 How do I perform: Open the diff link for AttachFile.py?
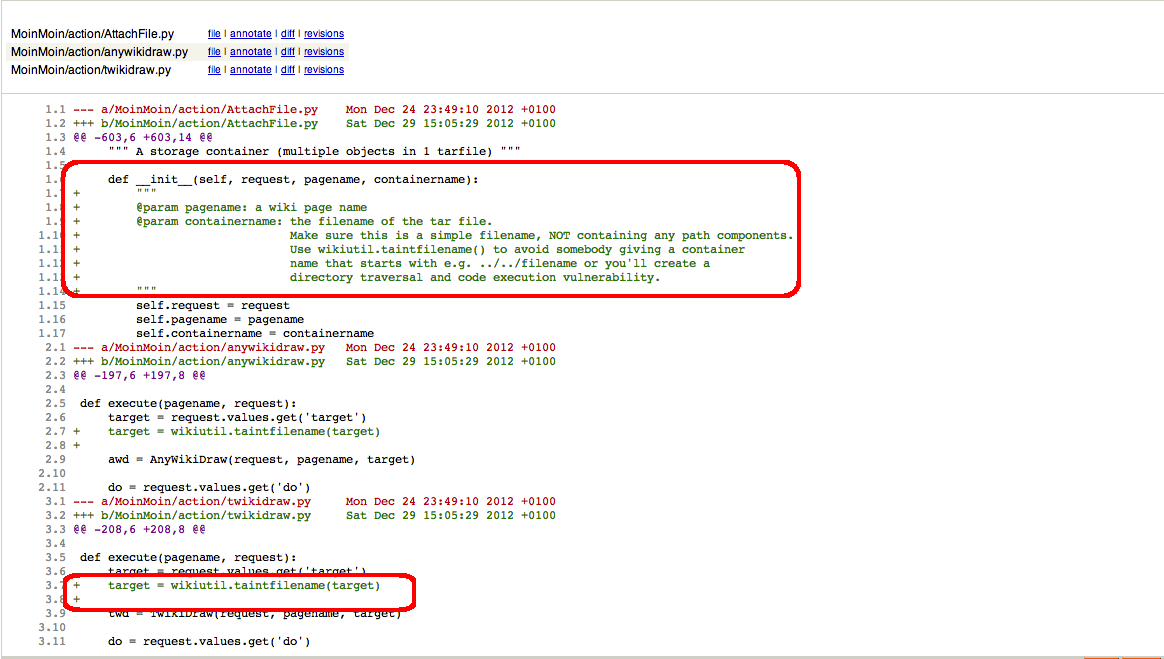(287, 34)
